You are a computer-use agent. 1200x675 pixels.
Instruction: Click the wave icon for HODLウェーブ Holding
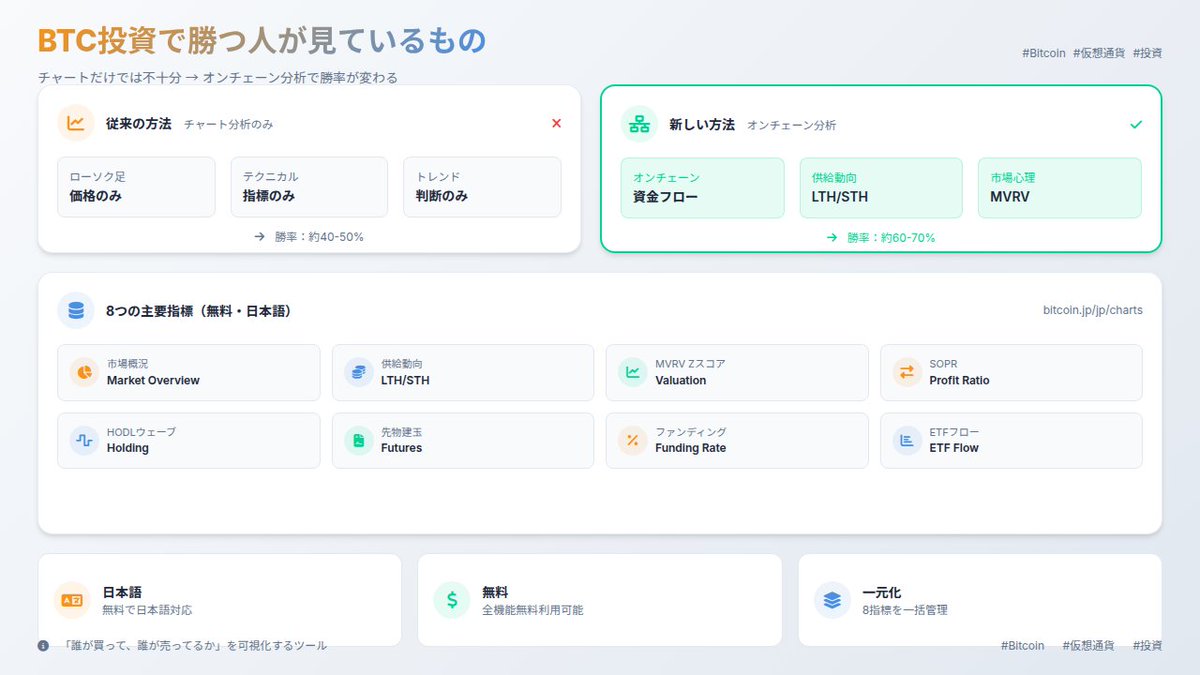[x=85, y=440]
